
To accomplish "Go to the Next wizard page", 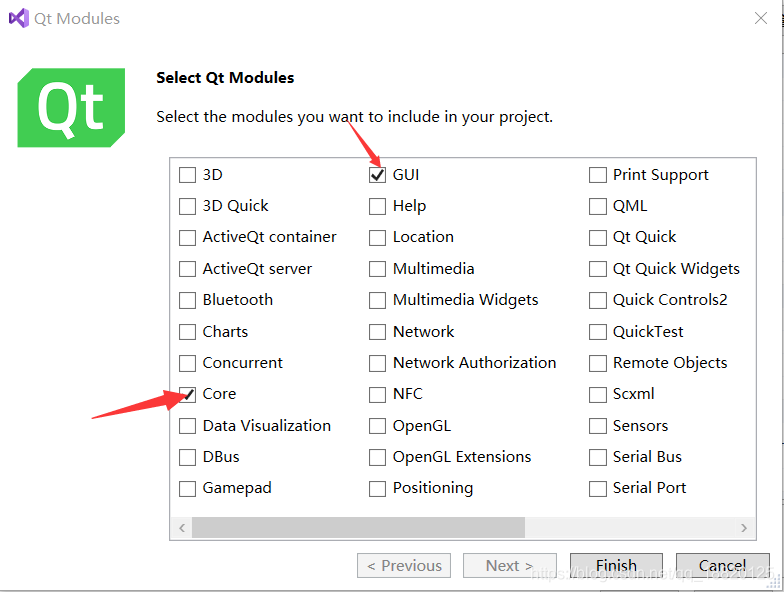I will (x=510, y=566).
